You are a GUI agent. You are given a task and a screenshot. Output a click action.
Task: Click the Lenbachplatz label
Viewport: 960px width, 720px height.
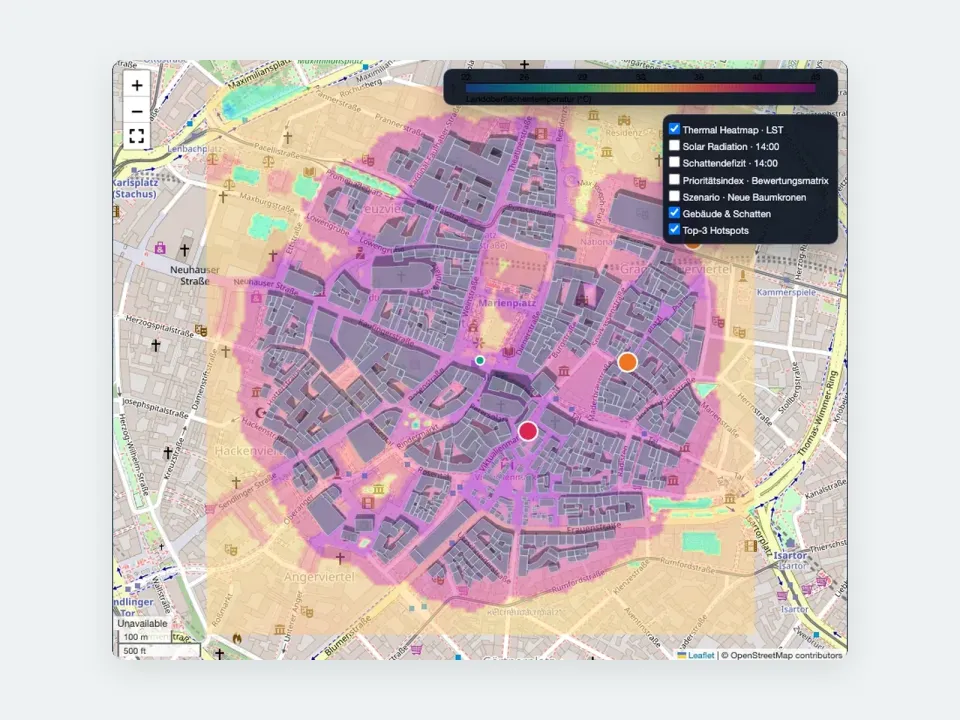(195, 149)
